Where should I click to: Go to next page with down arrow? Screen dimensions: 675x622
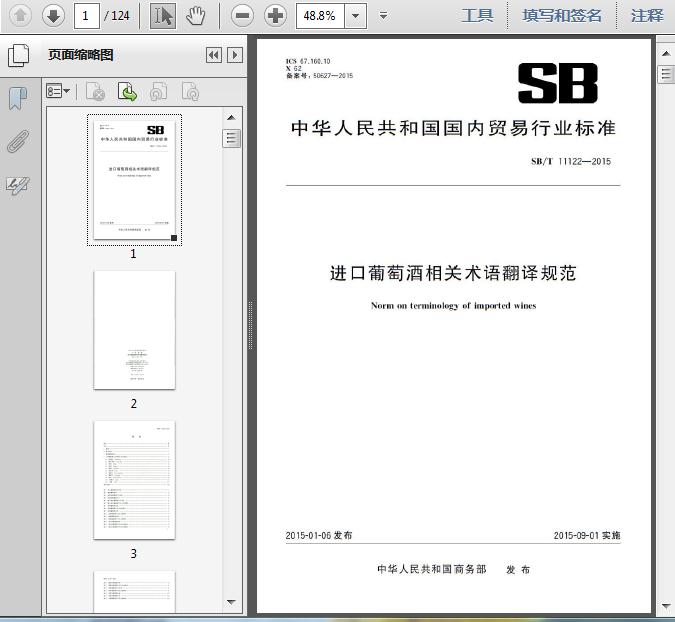[x=53, y=15]
